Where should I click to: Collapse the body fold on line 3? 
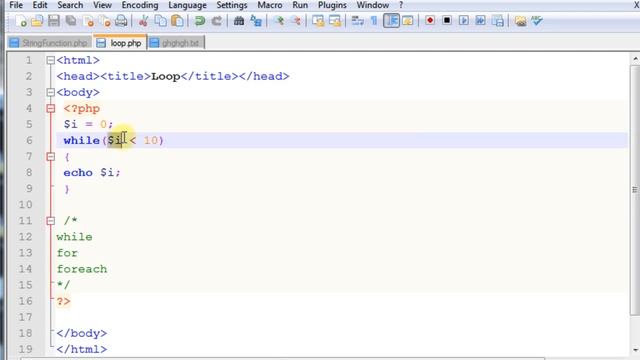coord(50,92)
